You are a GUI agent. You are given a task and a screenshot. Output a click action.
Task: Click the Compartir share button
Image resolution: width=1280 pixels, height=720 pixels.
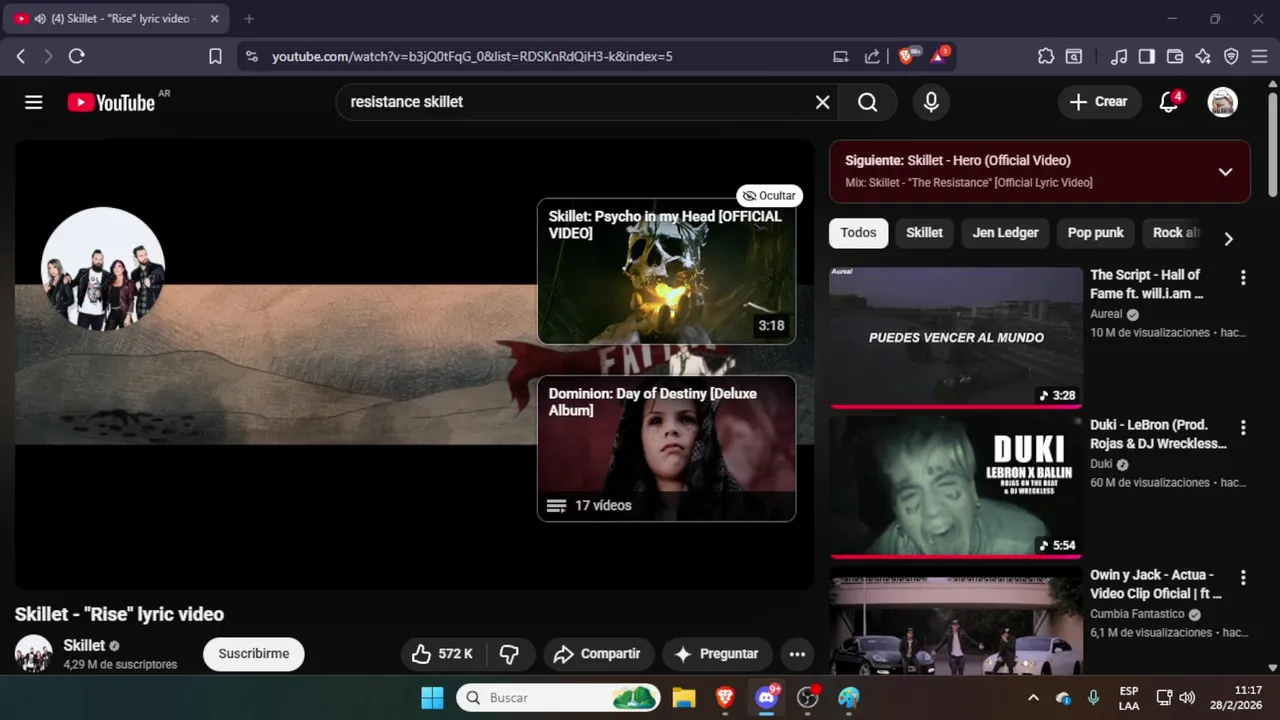599,654
